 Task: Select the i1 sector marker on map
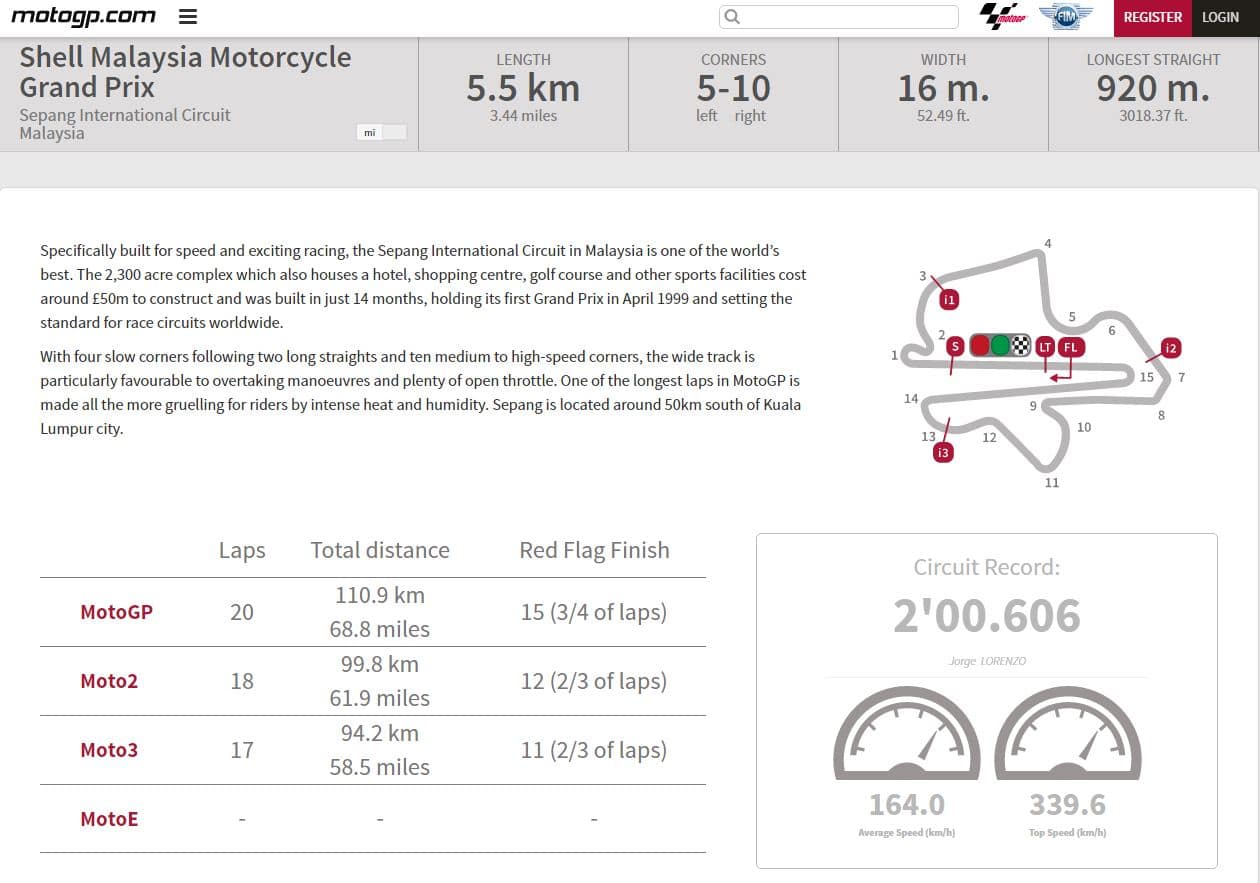[x=950, y=299]
